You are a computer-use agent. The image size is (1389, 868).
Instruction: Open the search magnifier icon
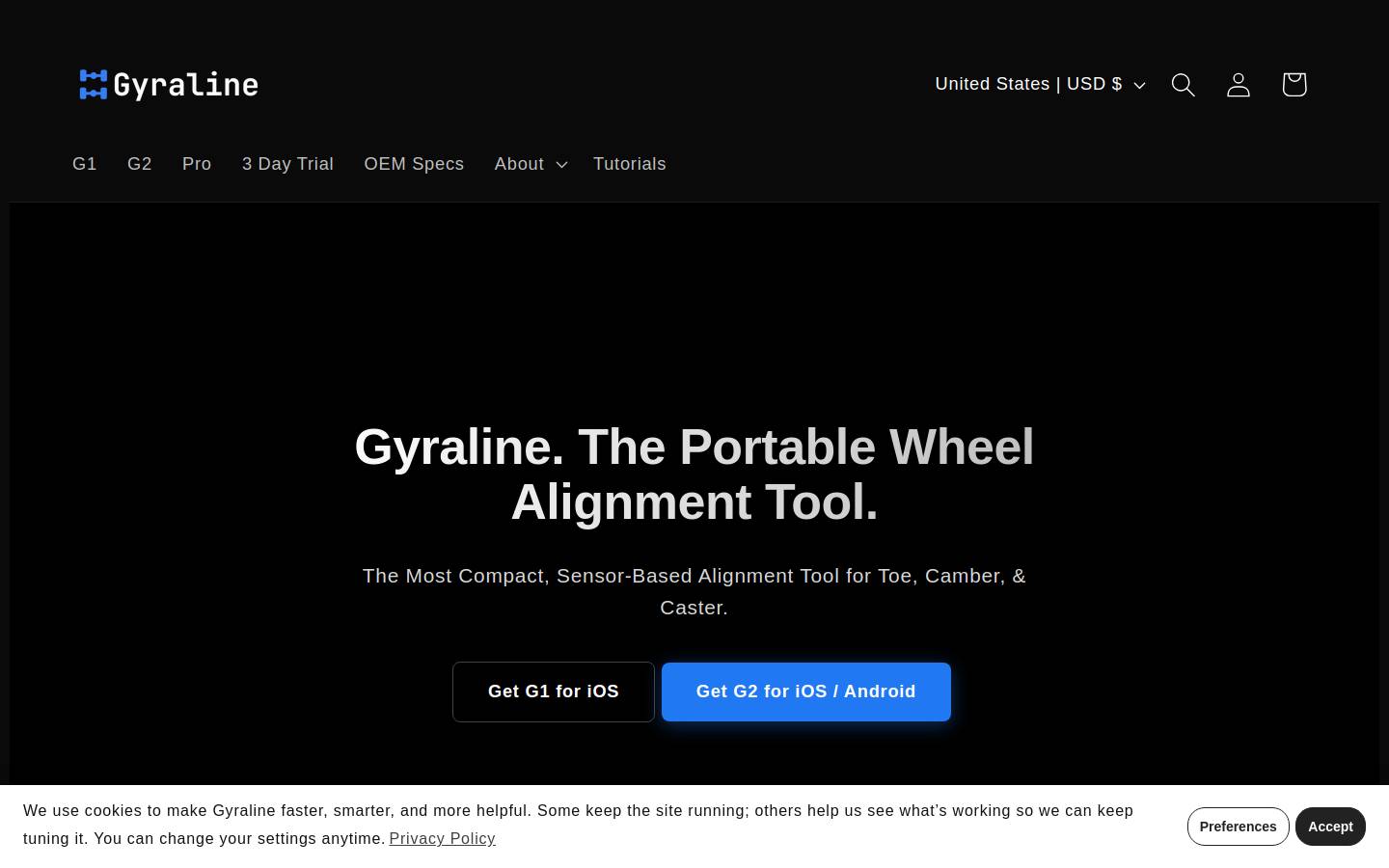point(1183,85)
